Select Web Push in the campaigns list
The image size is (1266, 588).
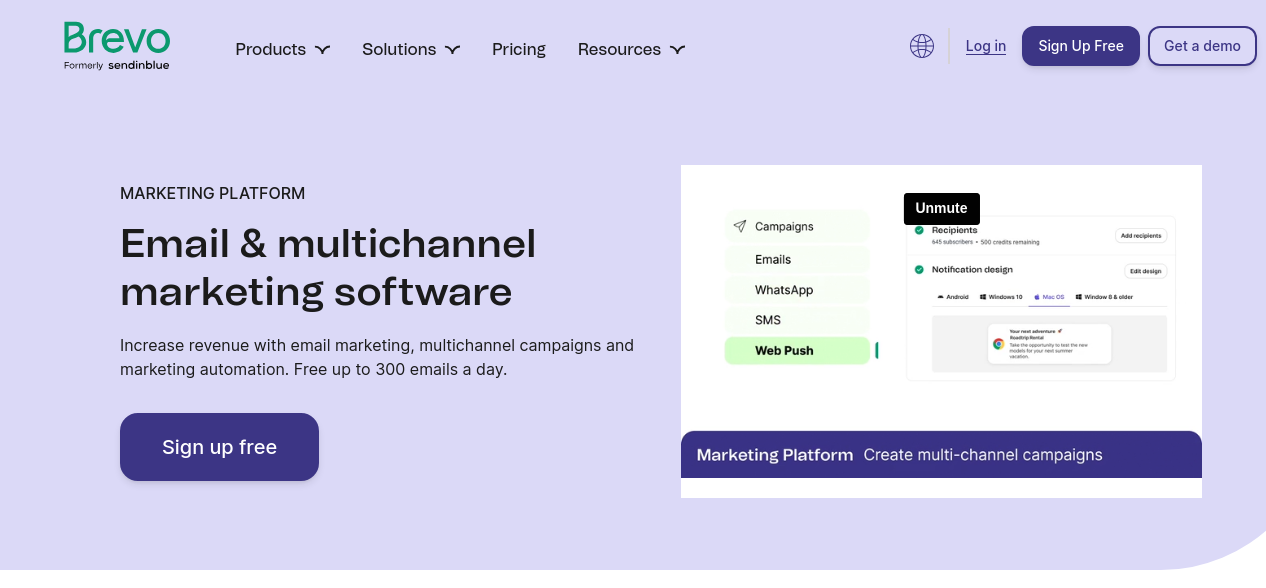click(796, 351)
